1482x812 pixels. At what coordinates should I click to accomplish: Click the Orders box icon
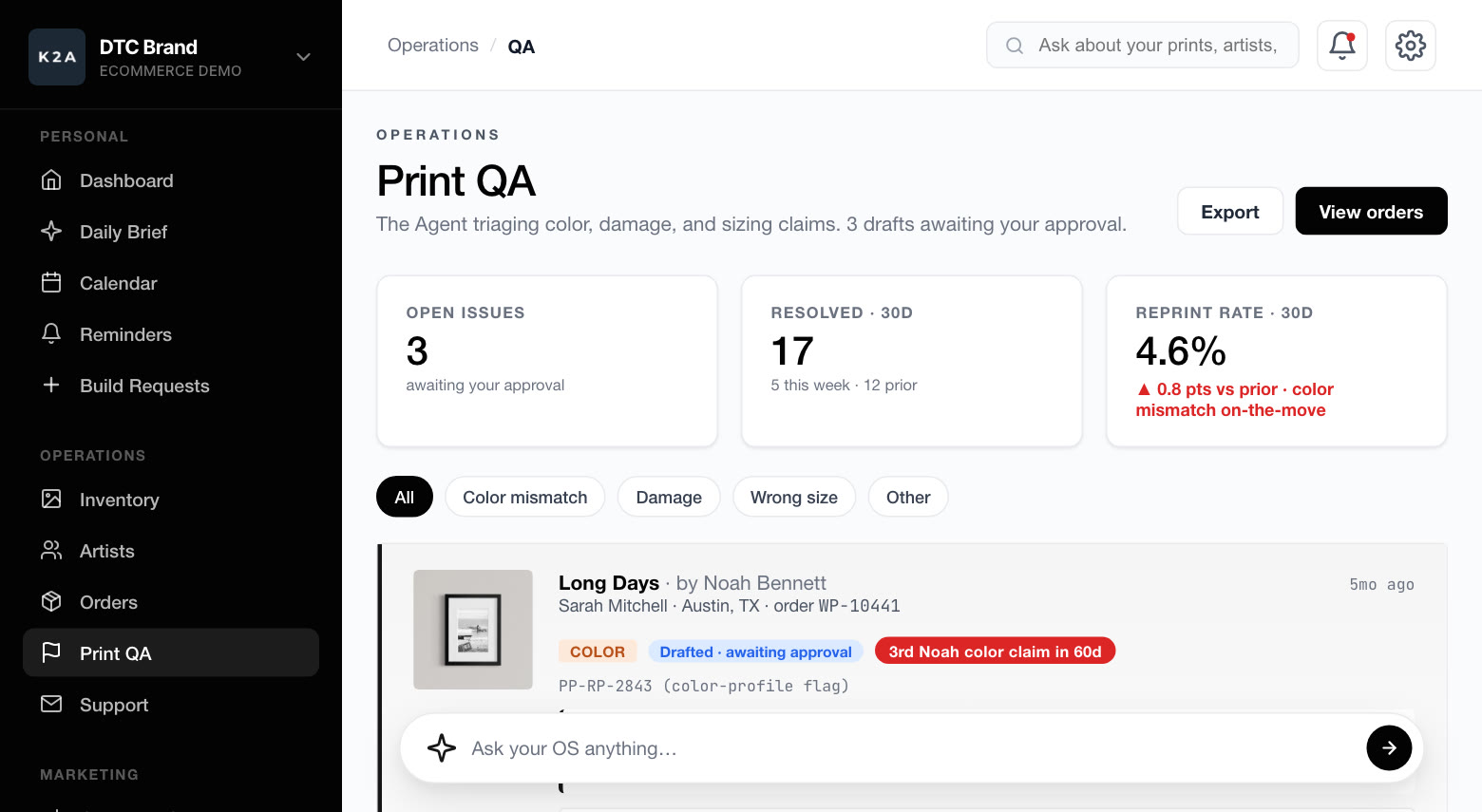51,602
